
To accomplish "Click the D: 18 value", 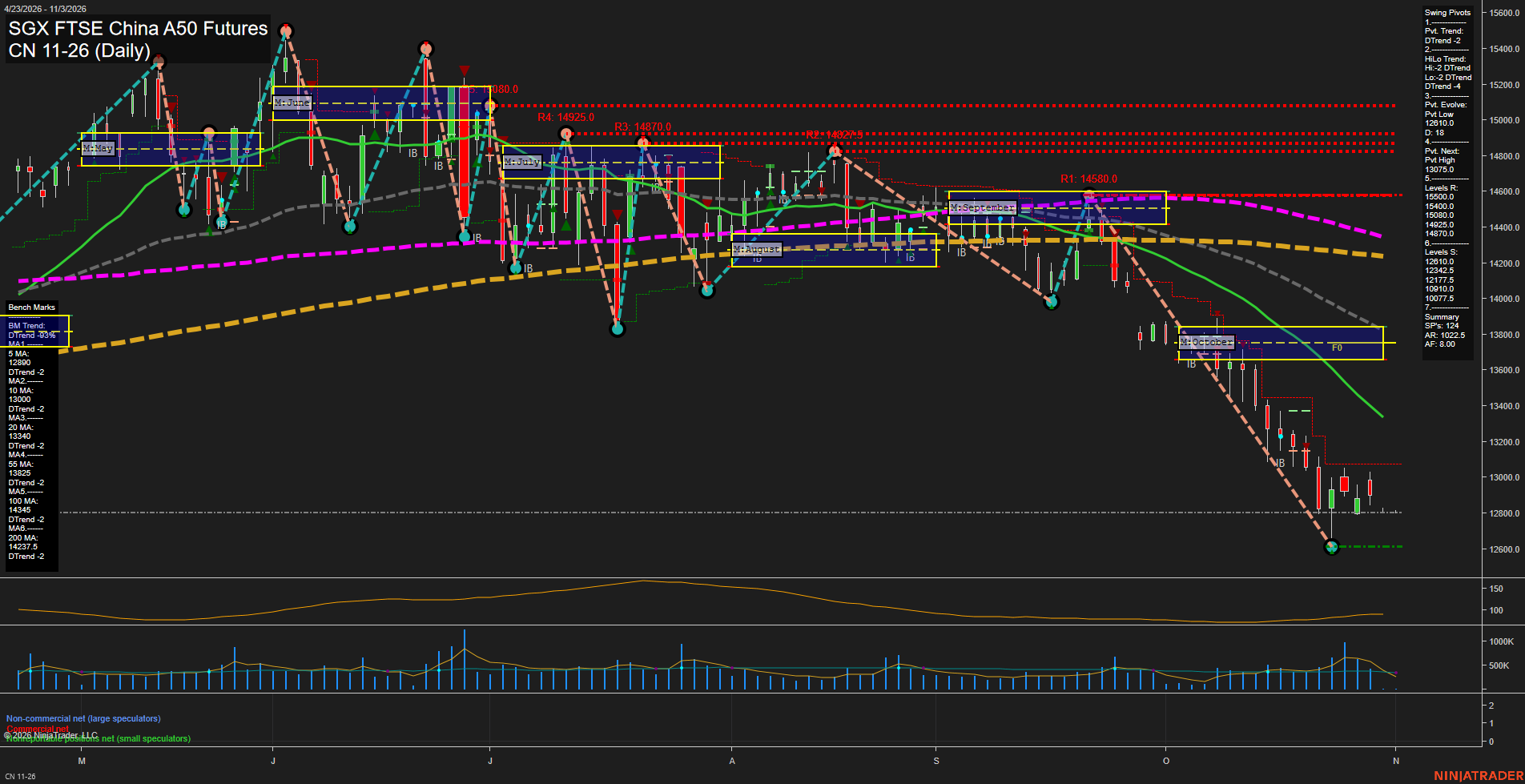I will 1434,133.
